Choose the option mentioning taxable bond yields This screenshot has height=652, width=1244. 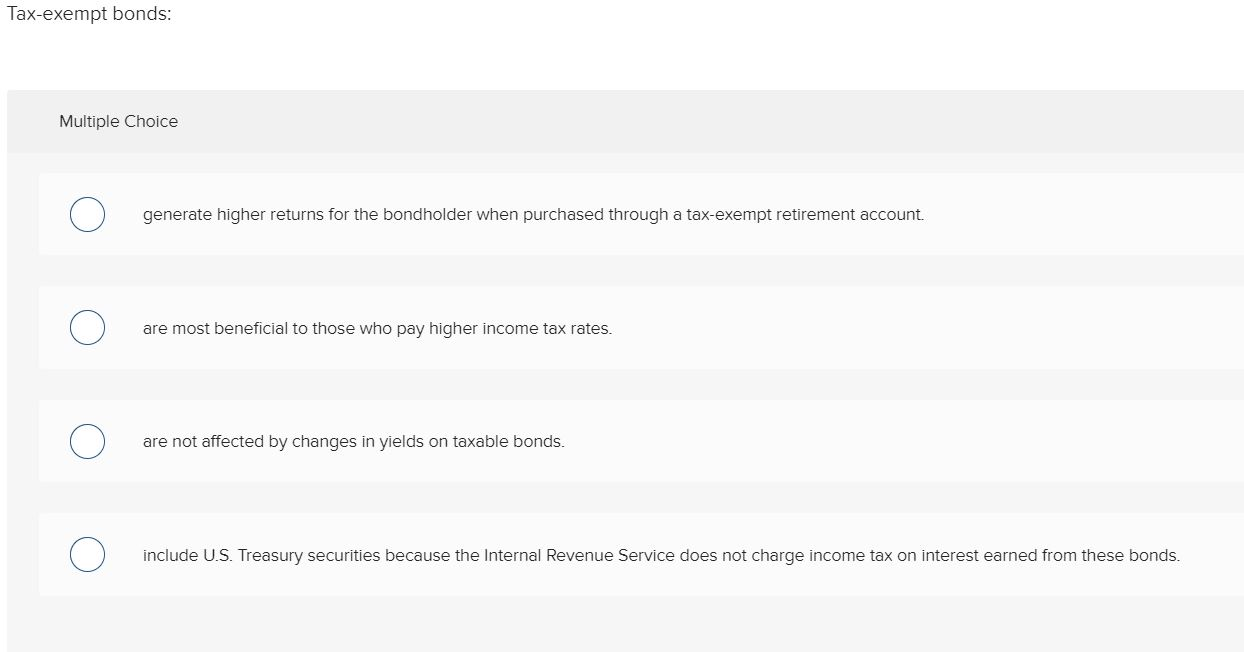(x=353, y=441)
